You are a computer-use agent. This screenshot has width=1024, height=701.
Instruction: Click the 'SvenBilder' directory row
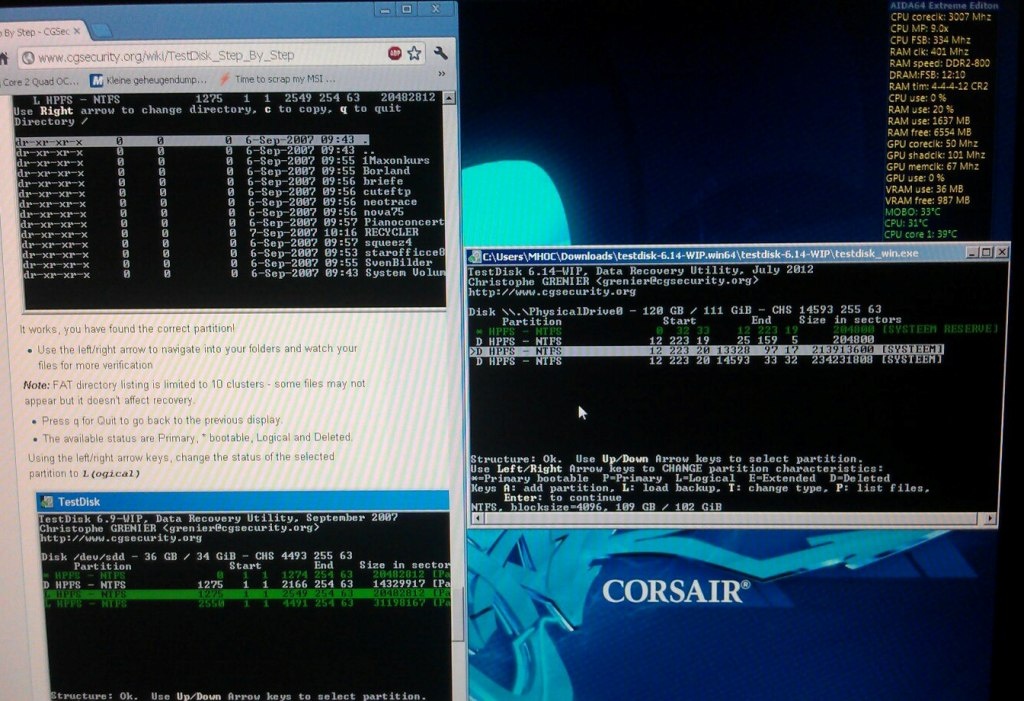[227, 263]
